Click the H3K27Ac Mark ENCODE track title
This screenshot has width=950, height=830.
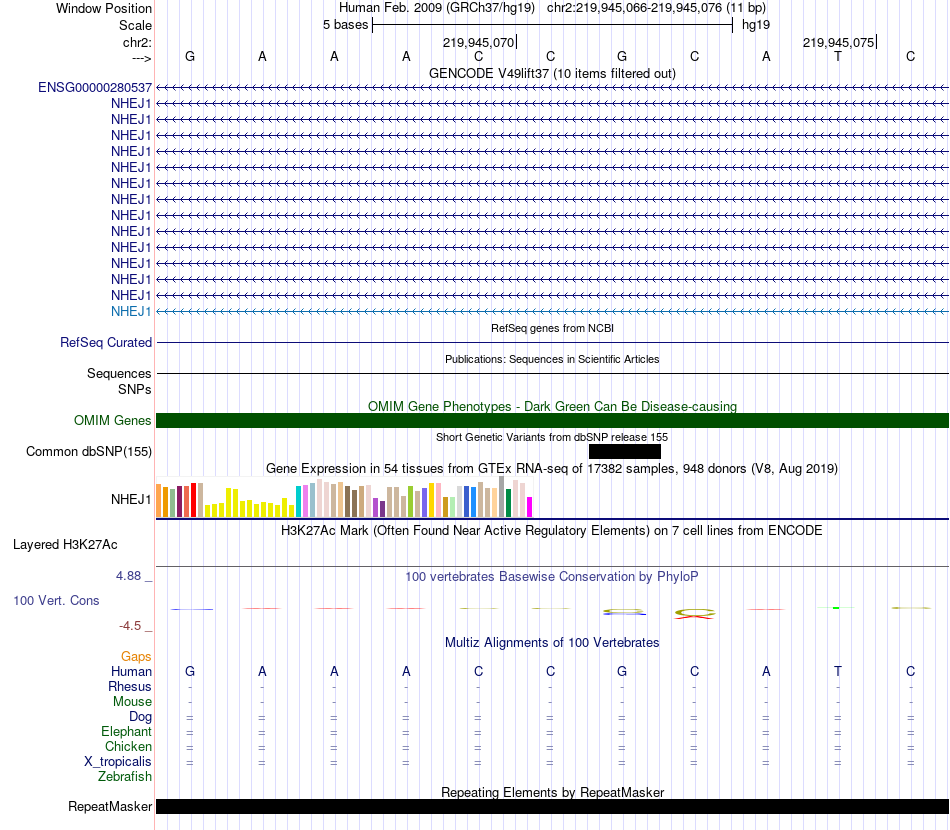tap(552, 531)
